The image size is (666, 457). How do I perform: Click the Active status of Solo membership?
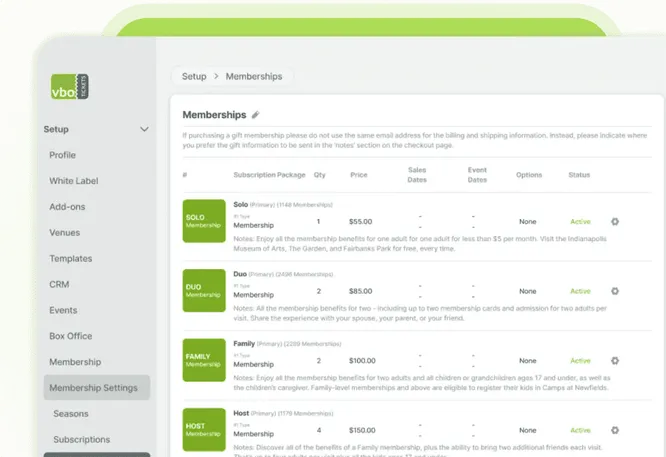click(580, 221)
